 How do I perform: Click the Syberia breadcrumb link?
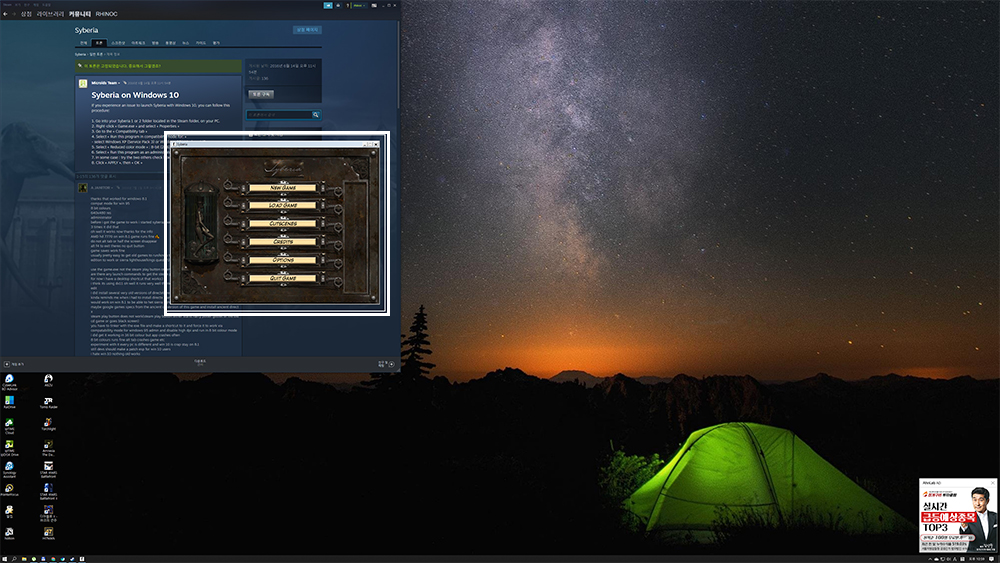tap(80, 54)
